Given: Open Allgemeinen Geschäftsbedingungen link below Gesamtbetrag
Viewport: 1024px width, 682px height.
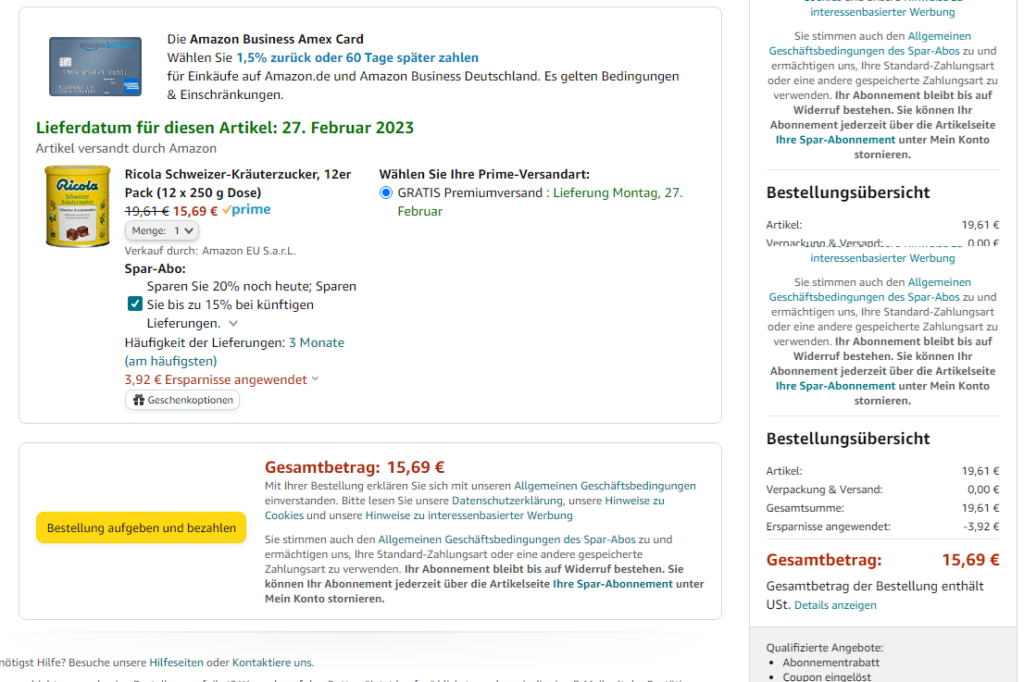Looking at the screenshot, I should [x=605, y=486].
